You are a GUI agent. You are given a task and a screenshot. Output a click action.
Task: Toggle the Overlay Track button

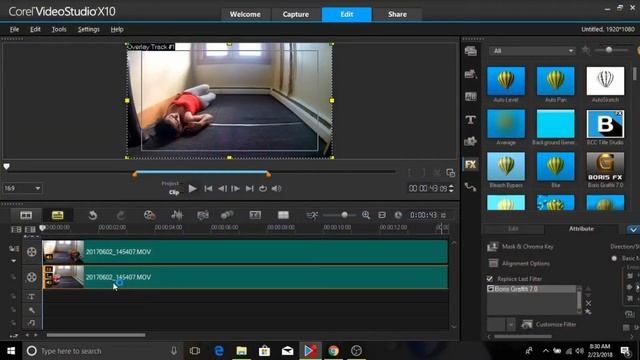click(31, 277)
